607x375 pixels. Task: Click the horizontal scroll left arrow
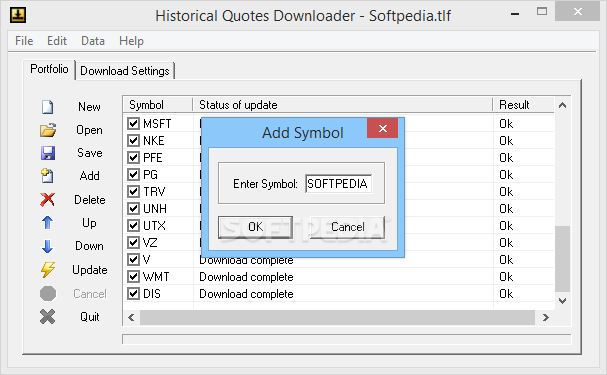click(131, 318)
